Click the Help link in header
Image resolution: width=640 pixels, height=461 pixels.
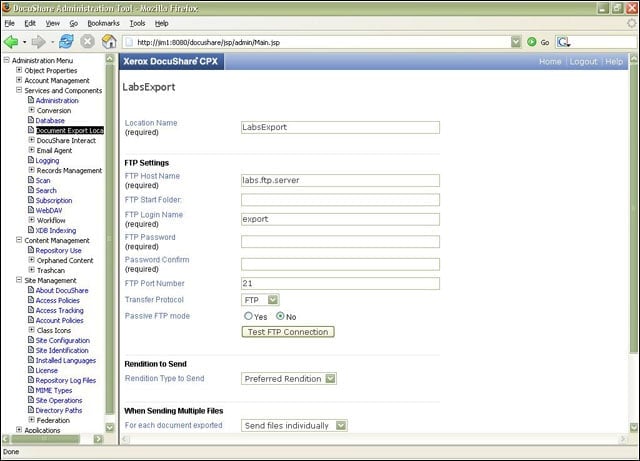[x=614, y=61]
